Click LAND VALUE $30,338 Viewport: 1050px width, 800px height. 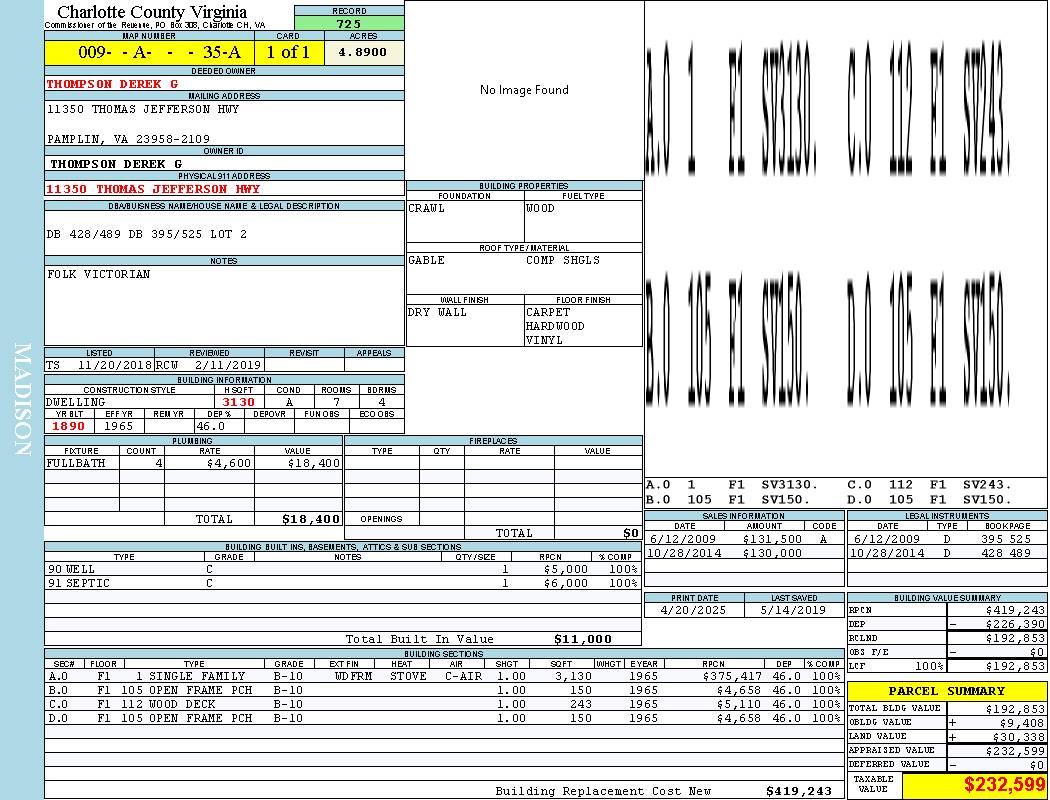1019,736
